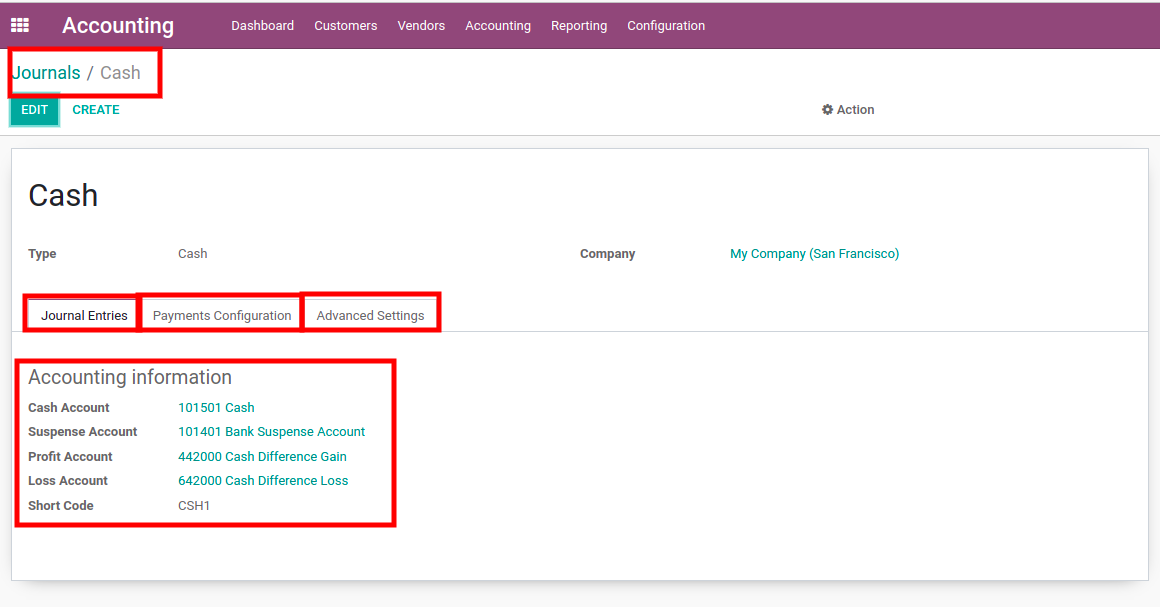
Task: Click the Action gear dropdown
Action: click(x=848, y=110)
